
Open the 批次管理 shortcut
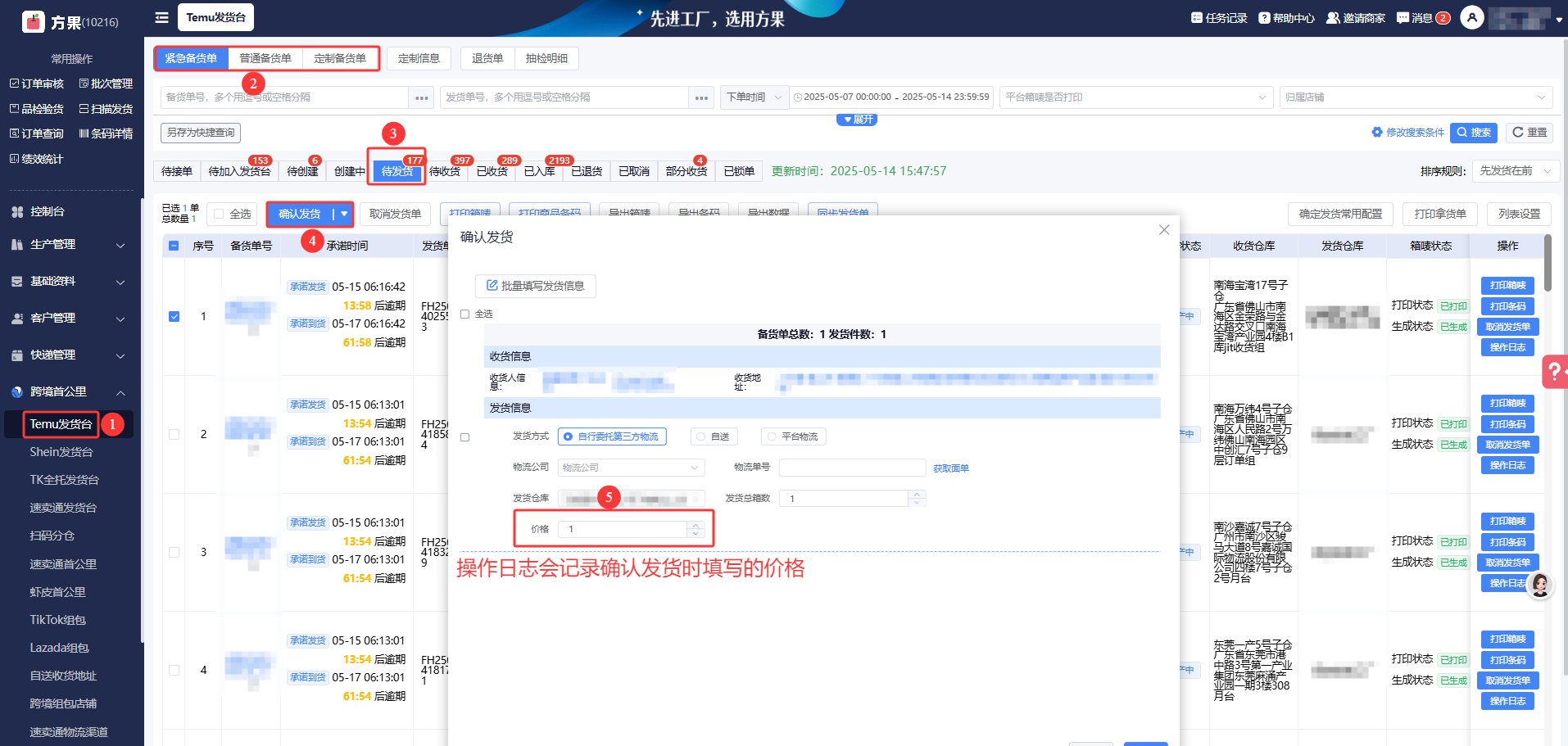[x=106, y=84]
